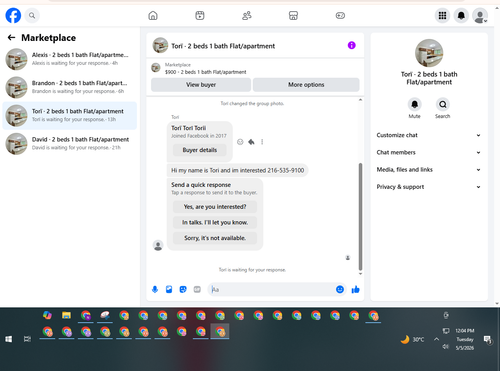Search in conversation magnifier icon

click(442, 104)
